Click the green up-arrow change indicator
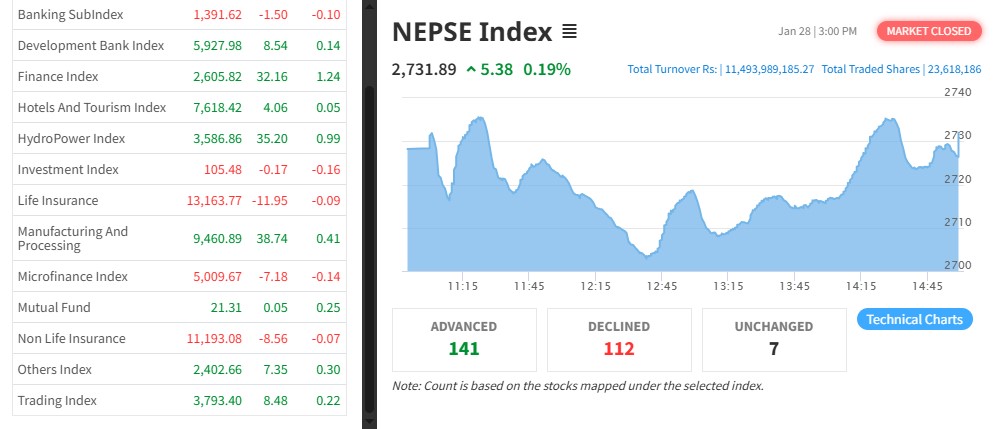The image size is (993, 429). pyautogui.click(x=471, y=69)
